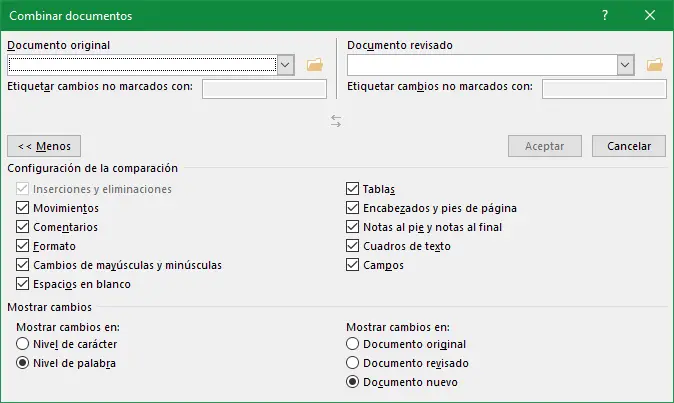Toggle the Cuadros de texto checkbox
674x403 pixels.
353,246
